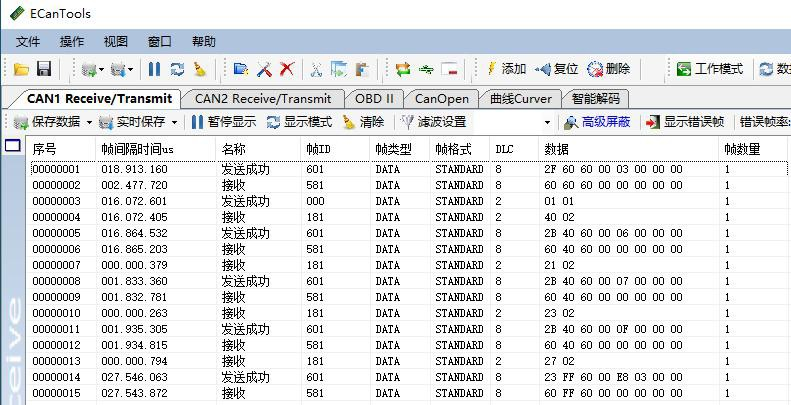The height and width of the screenshot is (405, 791).
Task: Click the blue square box beside 序号 header
Action: (13, 147)
